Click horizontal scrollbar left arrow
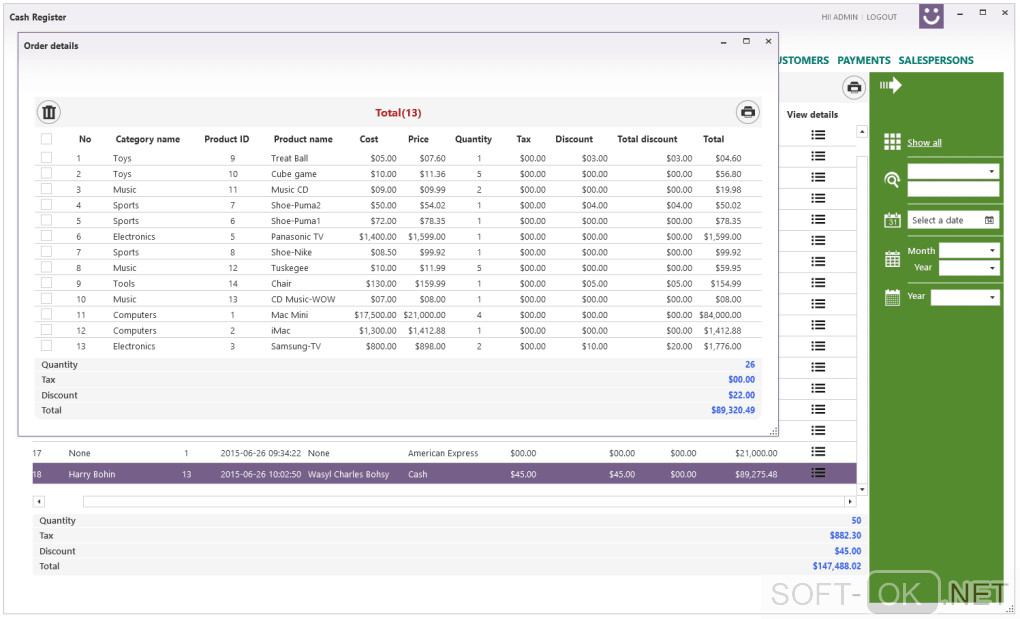 (39, 501)
